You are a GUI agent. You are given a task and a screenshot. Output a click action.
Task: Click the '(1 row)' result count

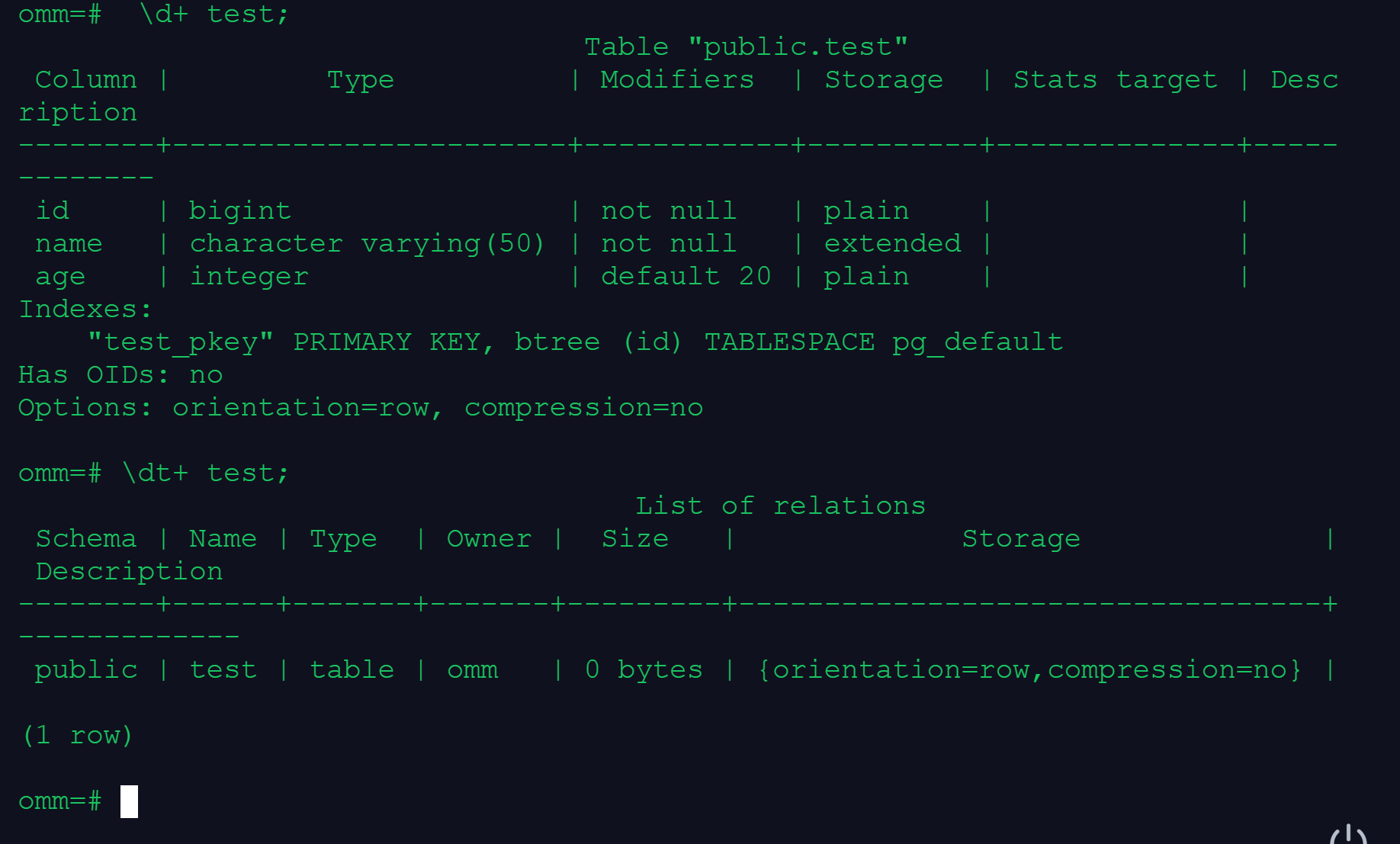(x=78, y=735)
